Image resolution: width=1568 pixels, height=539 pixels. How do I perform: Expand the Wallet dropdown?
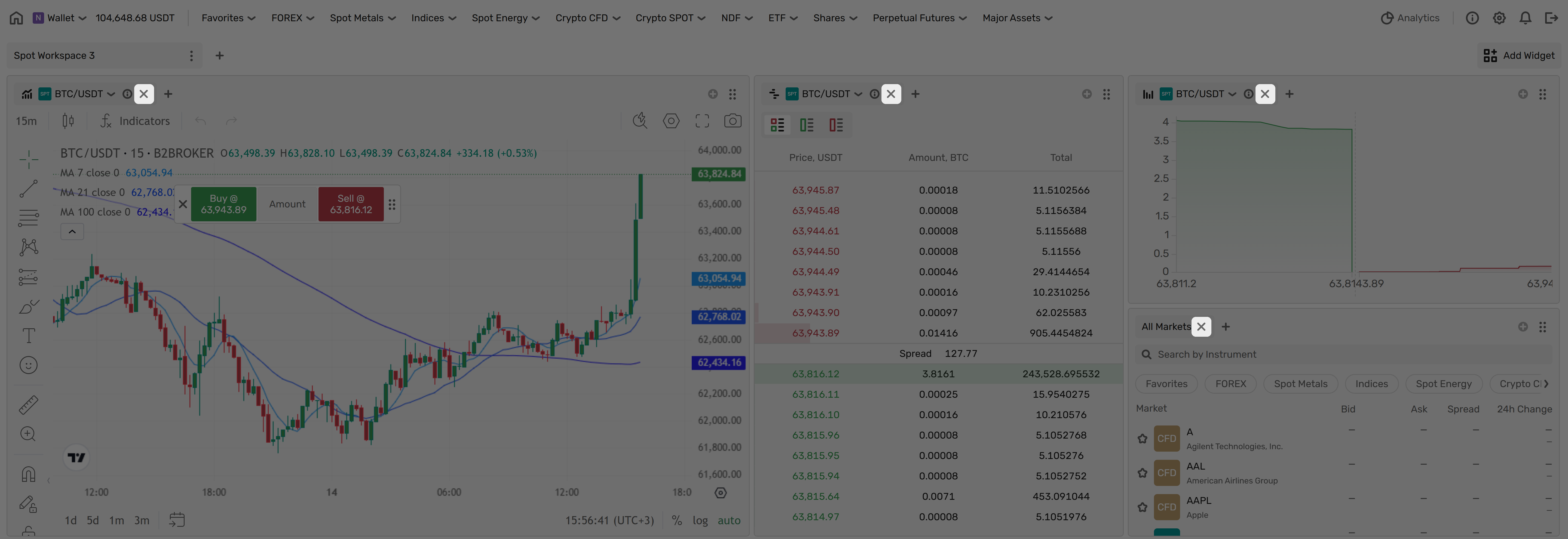click(x=60, y=18)
